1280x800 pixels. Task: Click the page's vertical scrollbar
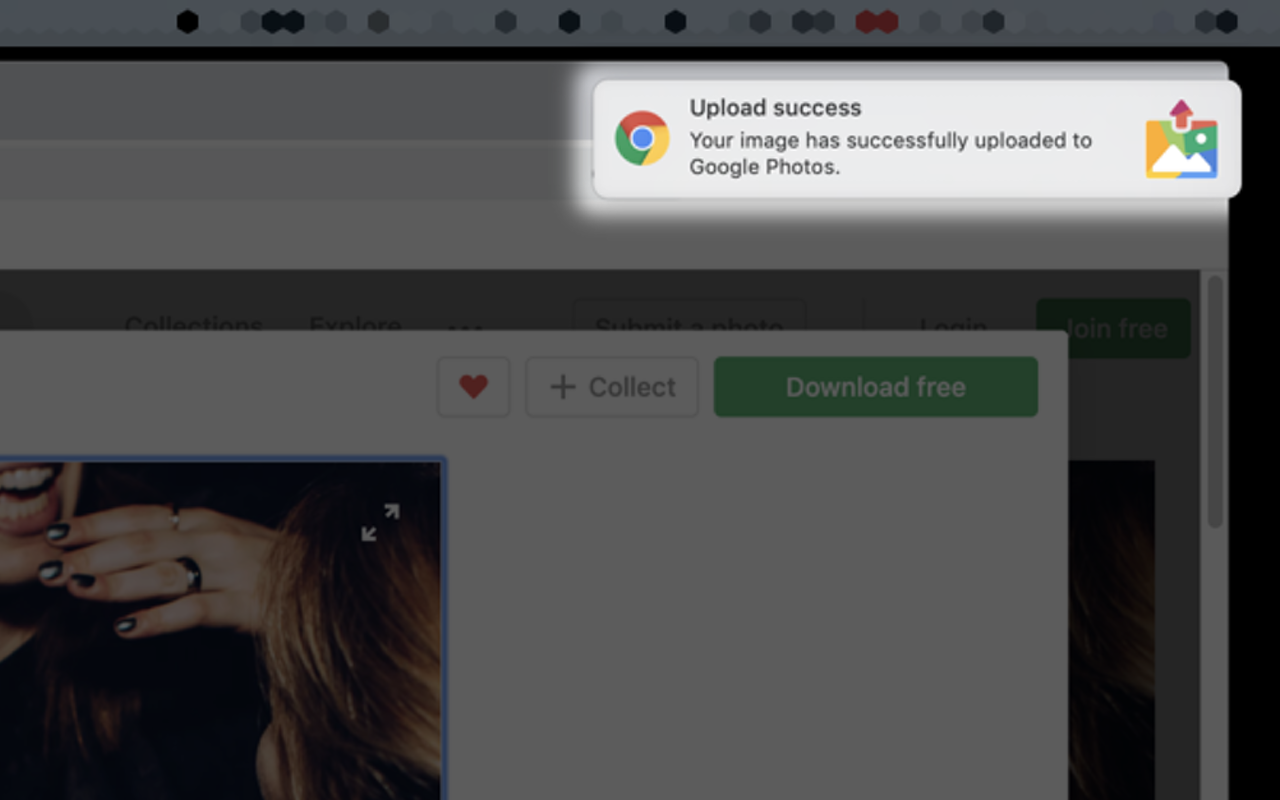[x=1215, y=400]
